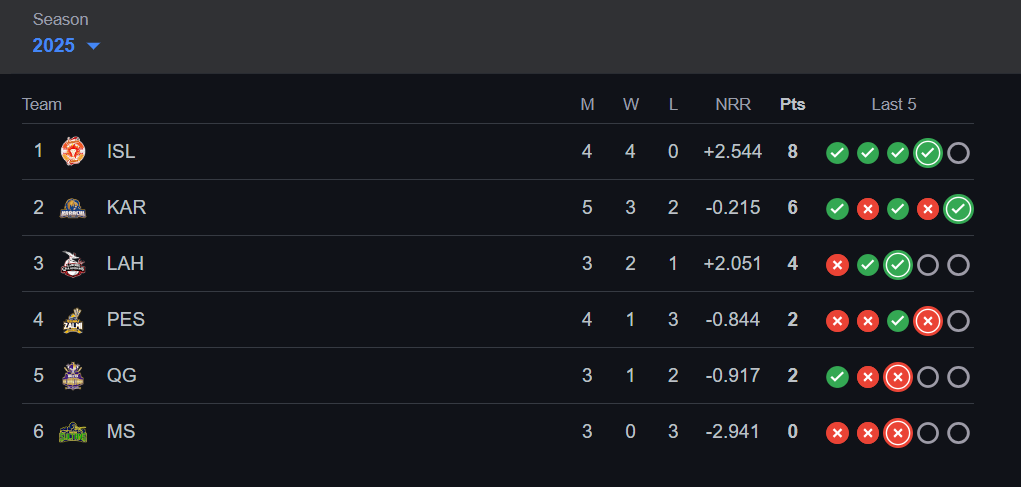Click LAH's first red loss icon
1021x487 pixels.
(837, 265)
